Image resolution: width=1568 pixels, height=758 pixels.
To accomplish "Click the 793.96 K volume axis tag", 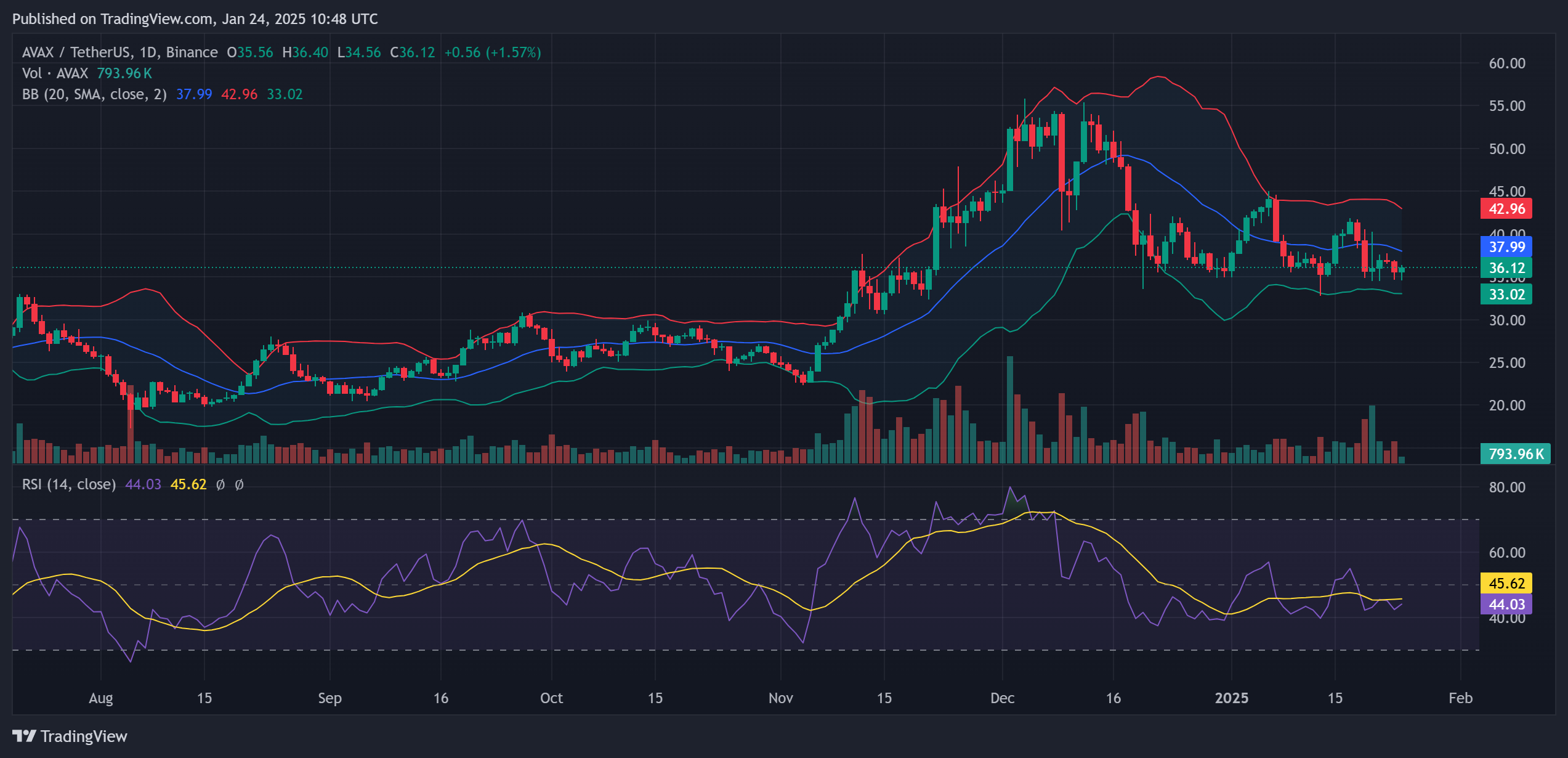I will click(1516, 454).
